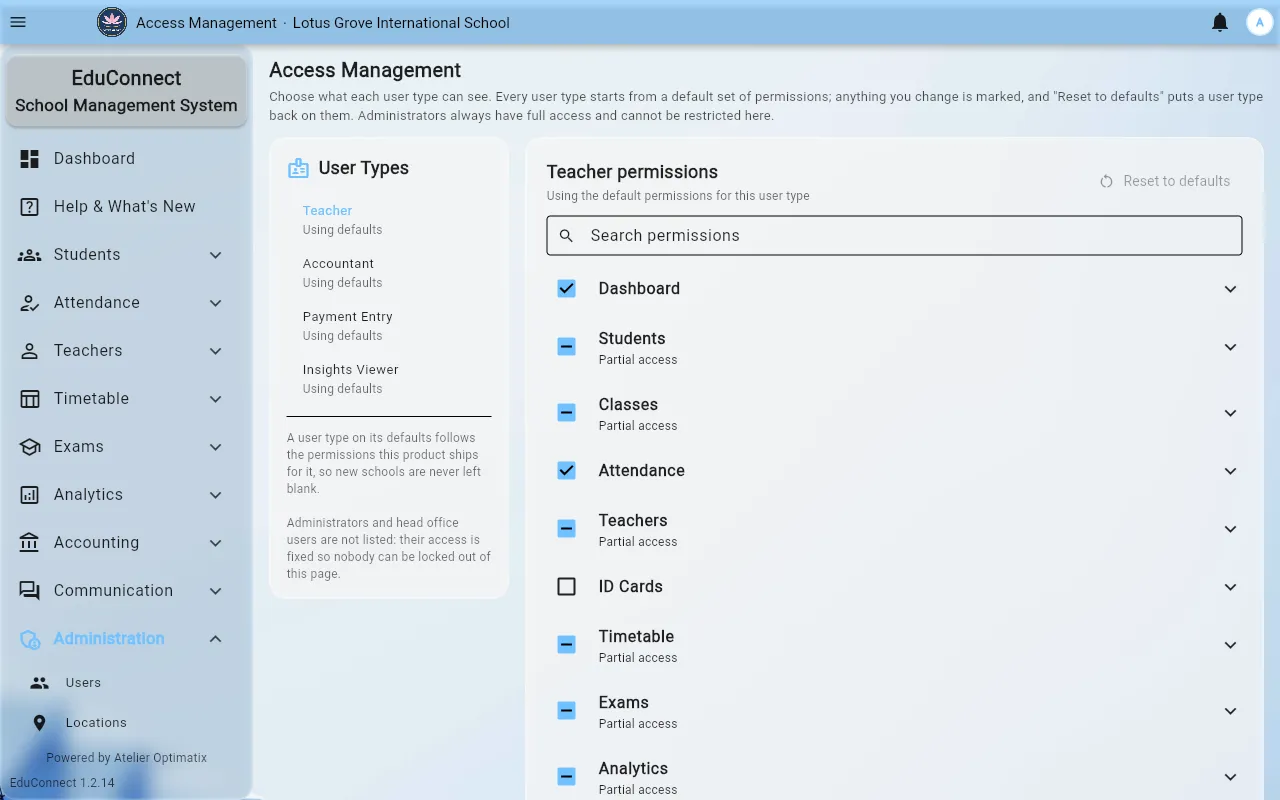The image size is (1280, 800).
Task: Click the Students group icon in sidebar
Action: tap(30, 255)
